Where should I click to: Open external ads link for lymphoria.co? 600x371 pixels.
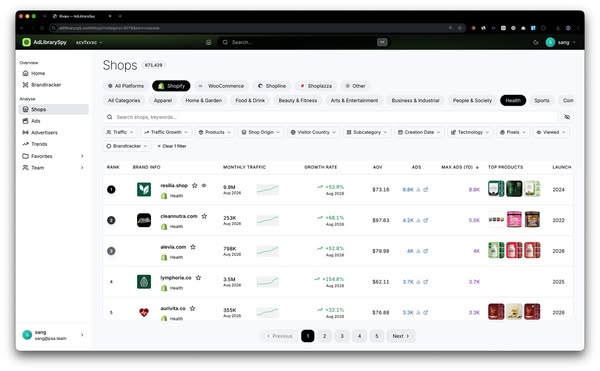tap(426, 282)
